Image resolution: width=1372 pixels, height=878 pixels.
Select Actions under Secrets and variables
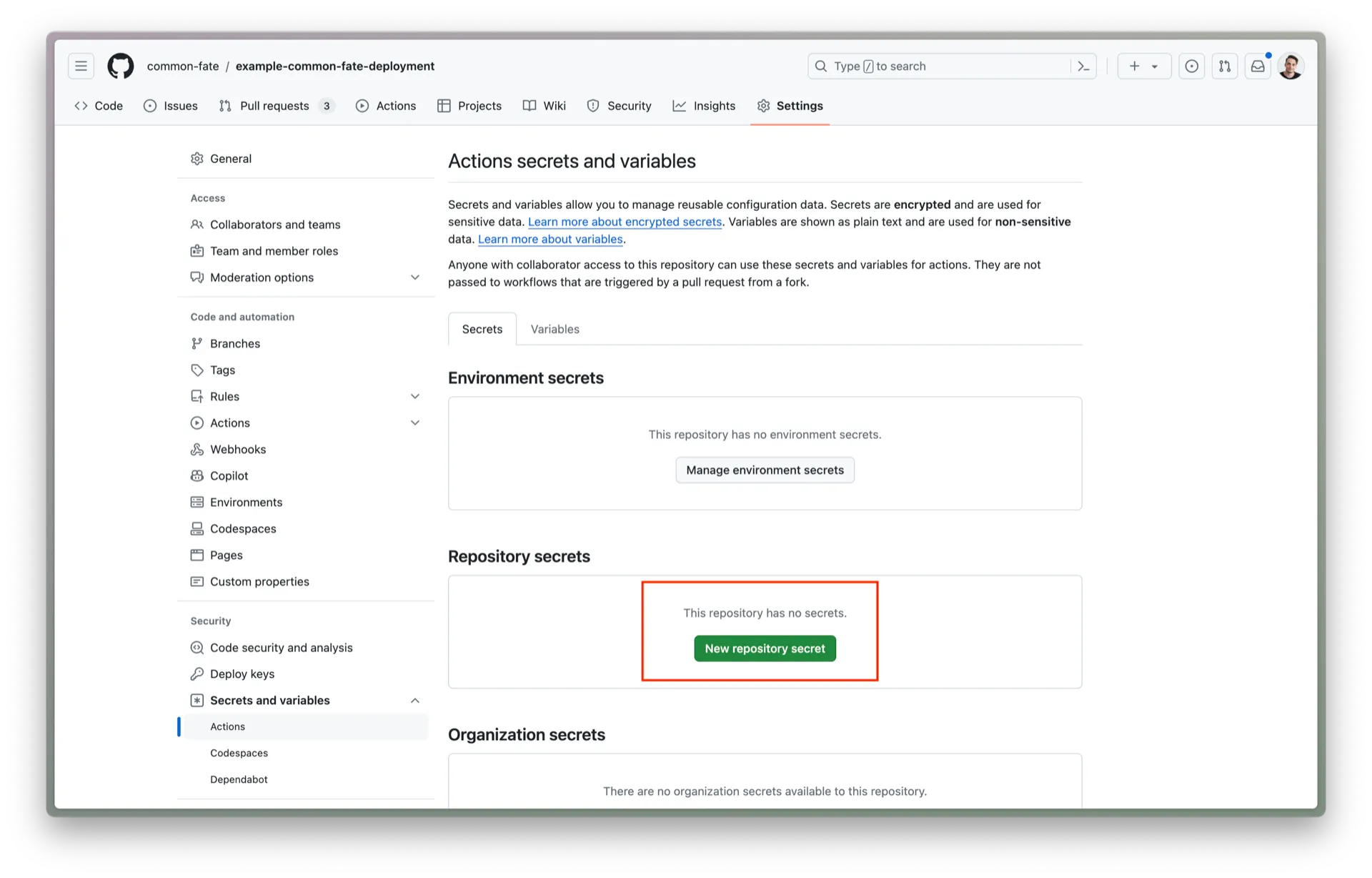[228, 726]
